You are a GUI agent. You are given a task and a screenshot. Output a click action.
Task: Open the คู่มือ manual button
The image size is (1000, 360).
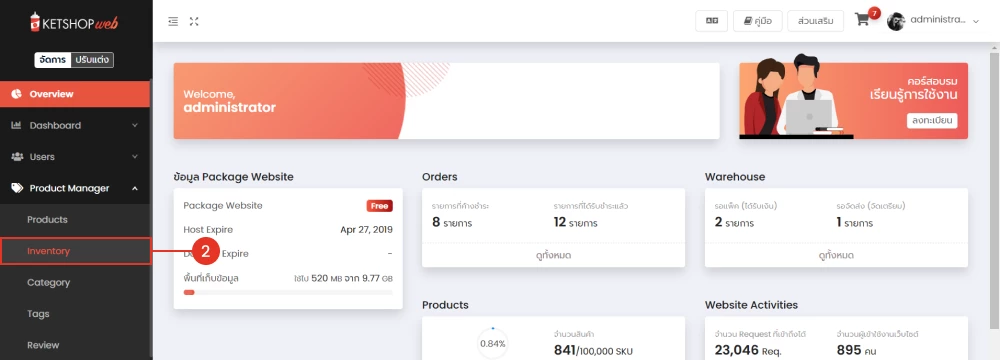tap(758, 20)
